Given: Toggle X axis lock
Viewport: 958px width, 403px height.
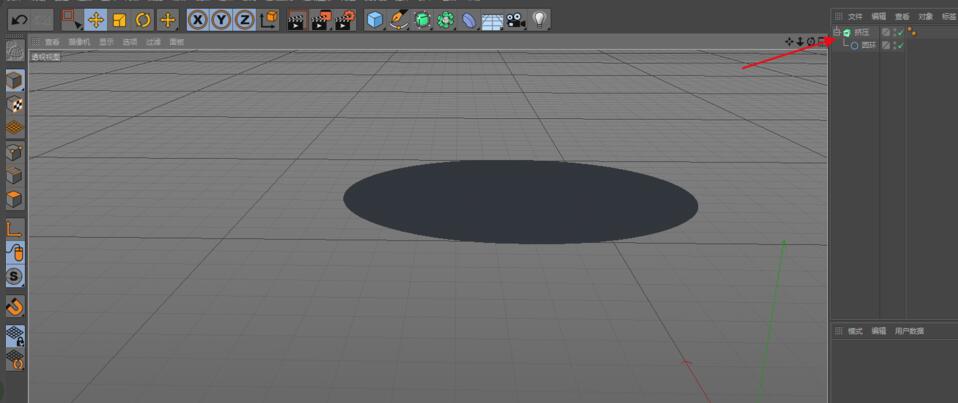Looking at the screenshot, I should tap(198, 19).
